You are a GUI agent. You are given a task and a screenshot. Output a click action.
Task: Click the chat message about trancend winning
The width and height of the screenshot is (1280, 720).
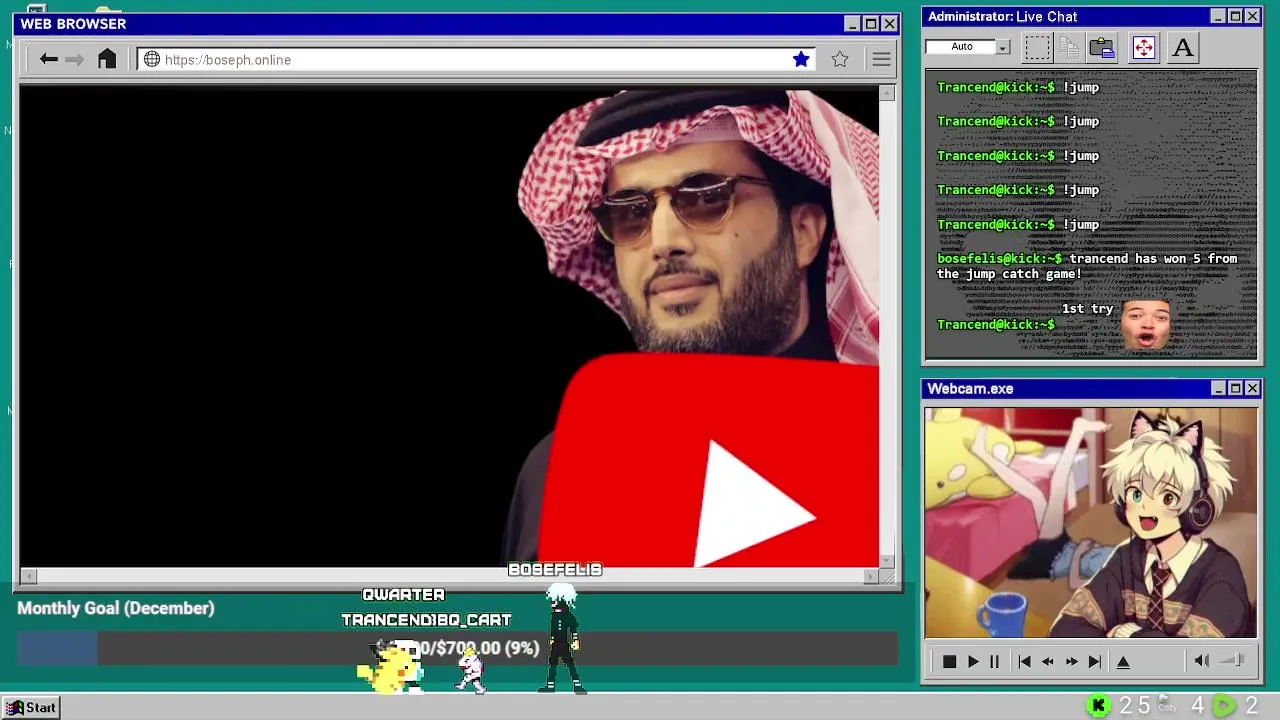click(x=1087, y=266)
